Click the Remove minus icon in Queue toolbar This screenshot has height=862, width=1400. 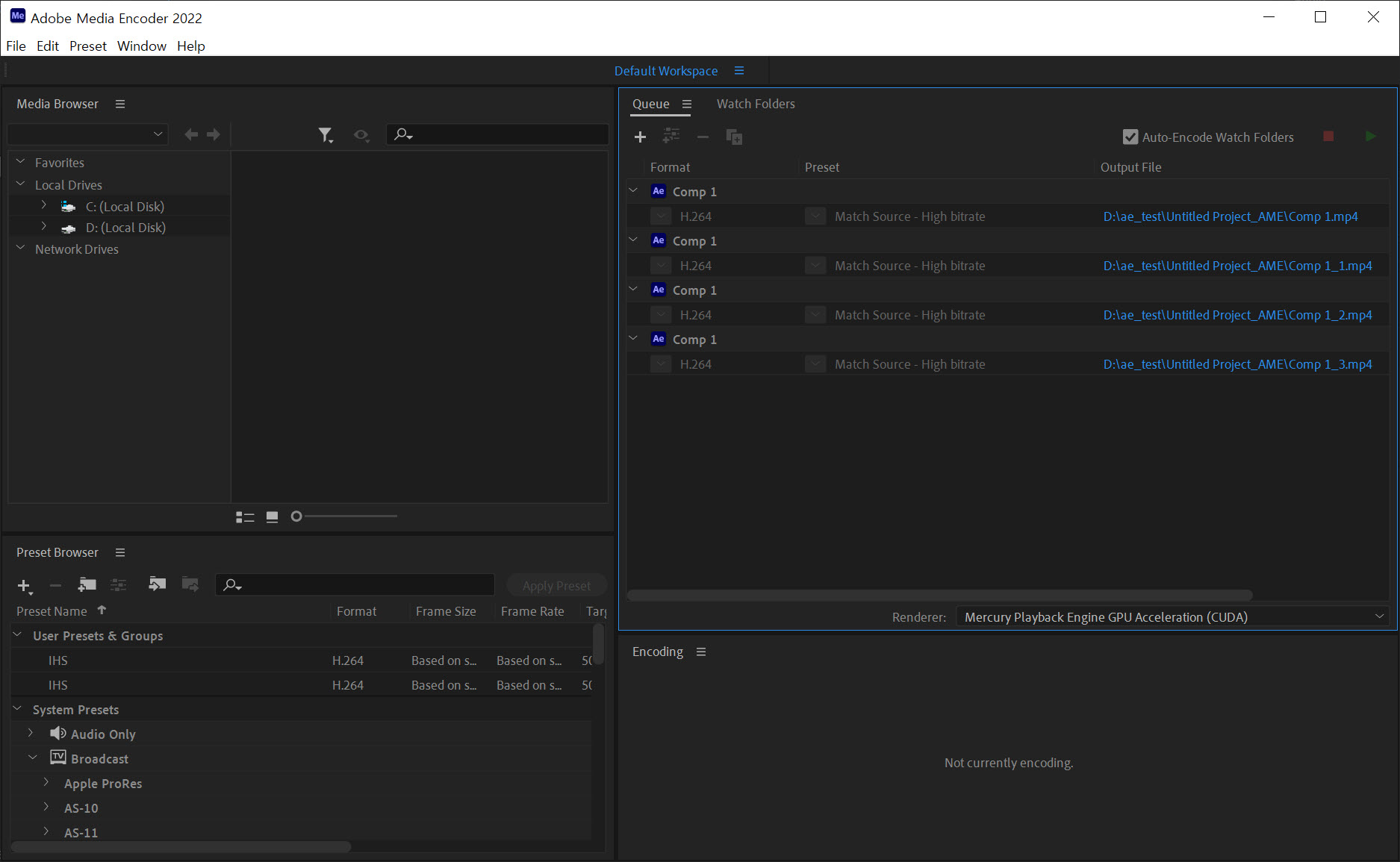(703, 137)
